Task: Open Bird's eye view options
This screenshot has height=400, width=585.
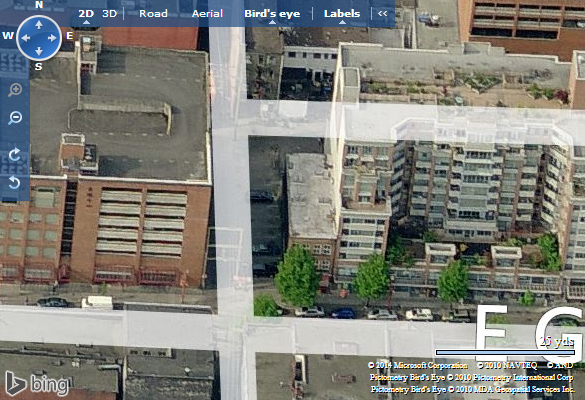Action: (272, 14)
